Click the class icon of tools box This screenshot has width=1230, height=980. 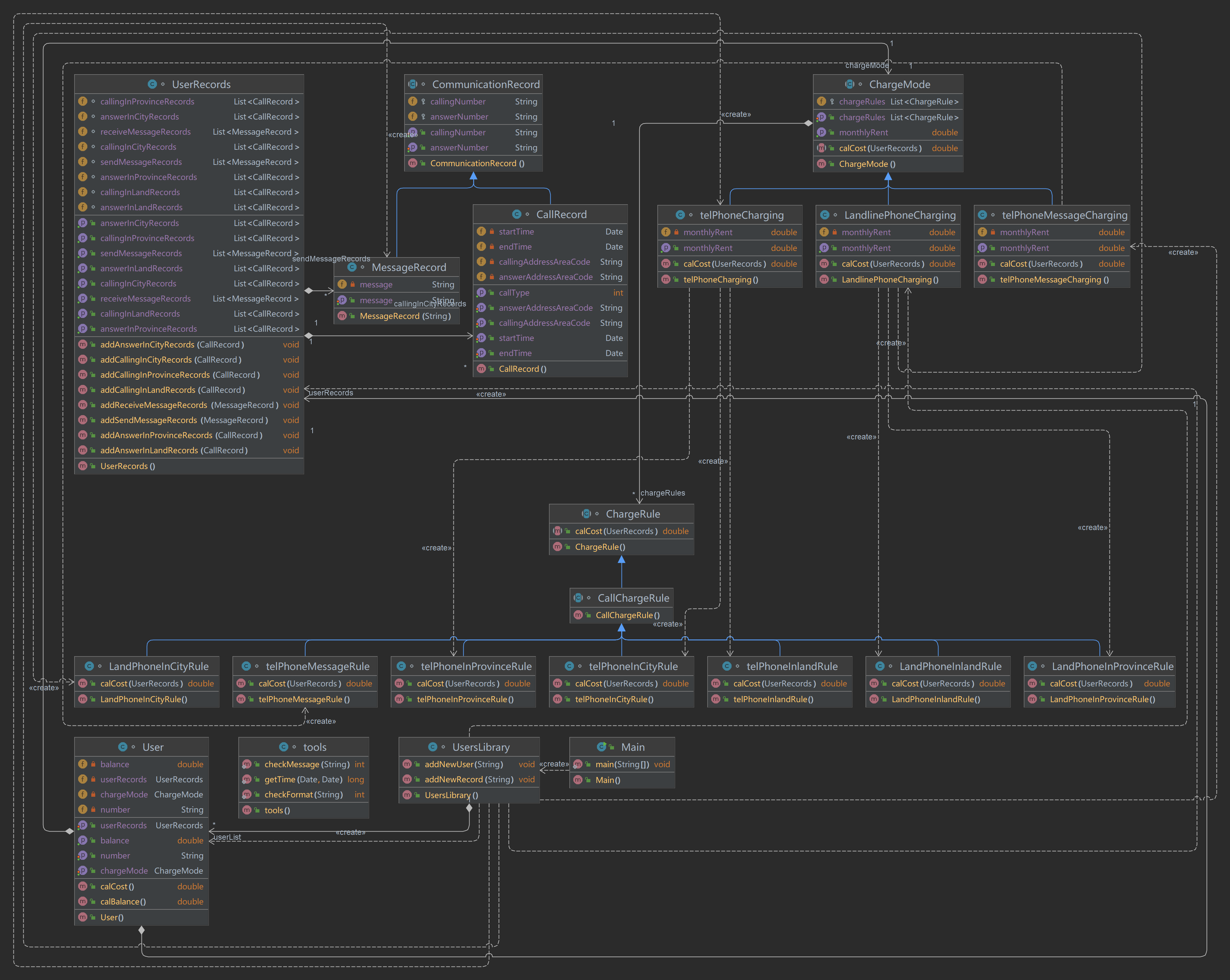pyautogui.click(x=284, y=746)
